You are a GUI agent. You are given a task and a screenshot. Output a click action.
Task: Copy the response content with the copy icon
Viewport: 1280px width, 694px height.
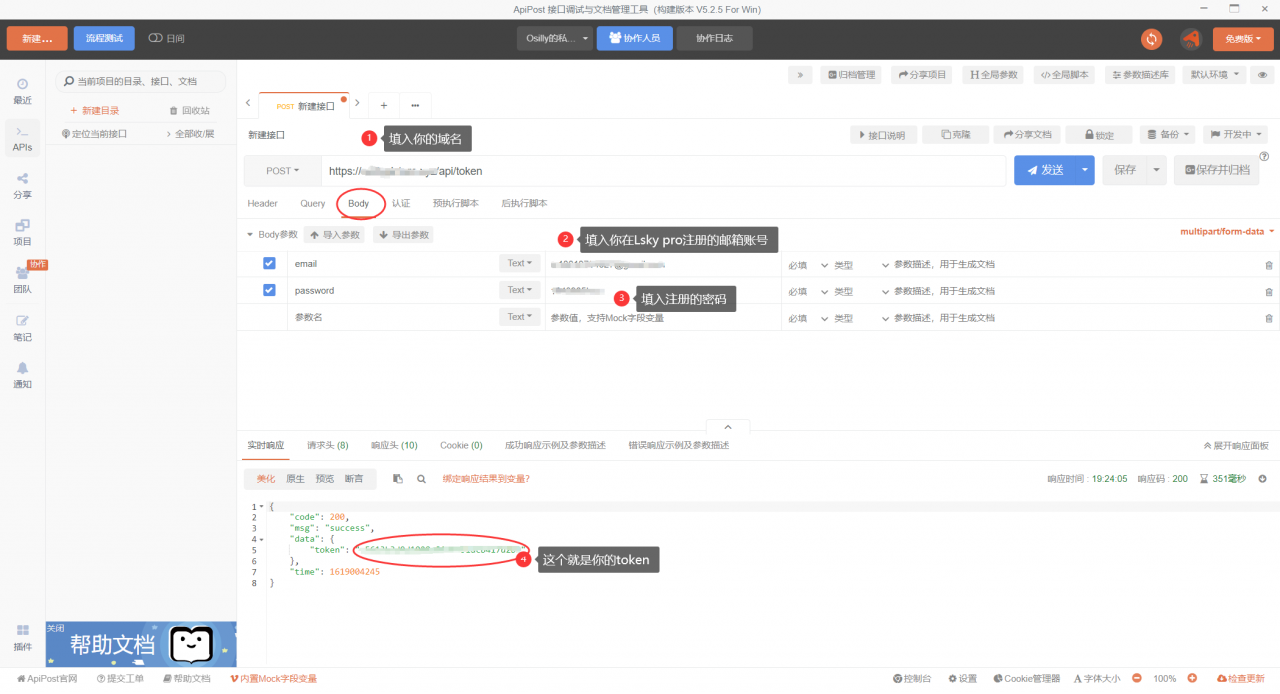398,479
